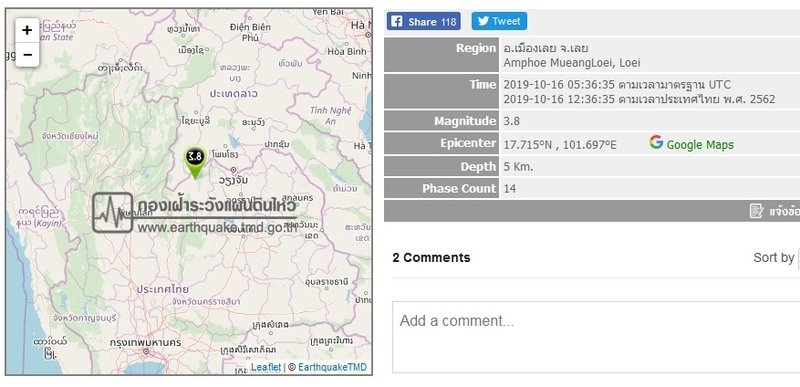
Task: Click the www.earthquake.tmd.go.th watermark text
Action: click(217, 227)
